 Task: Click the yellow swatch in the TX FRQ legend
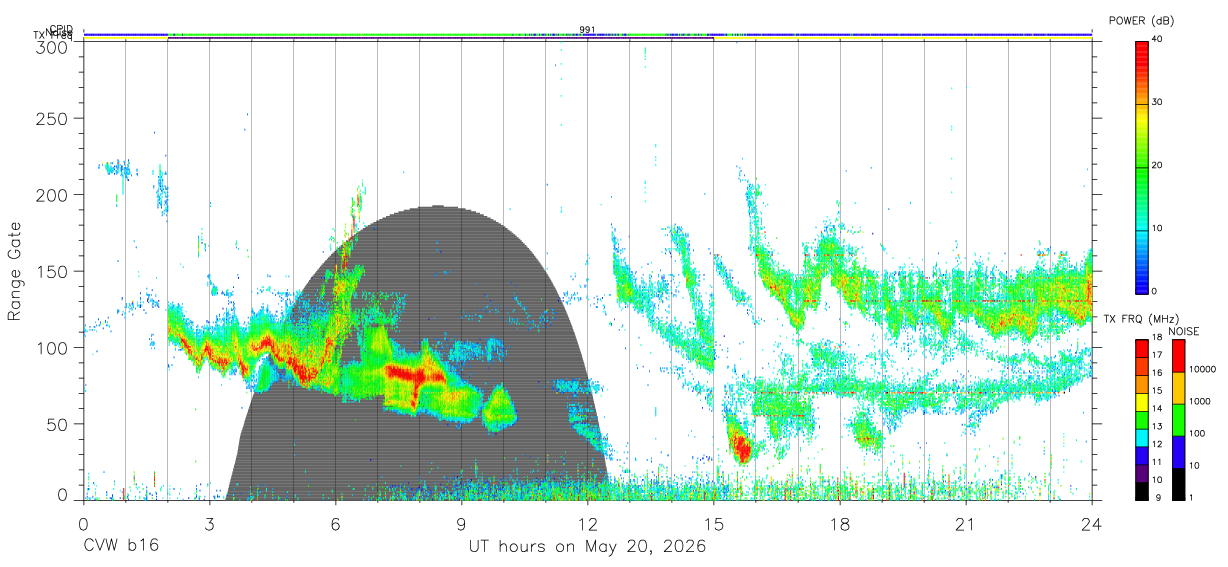(x=1142, y=401)
